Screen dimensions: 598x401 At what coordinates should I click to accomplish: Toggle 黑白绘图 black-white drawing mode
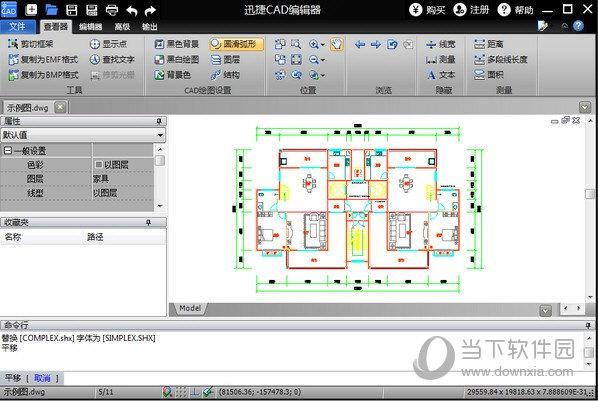pos(177,60)
